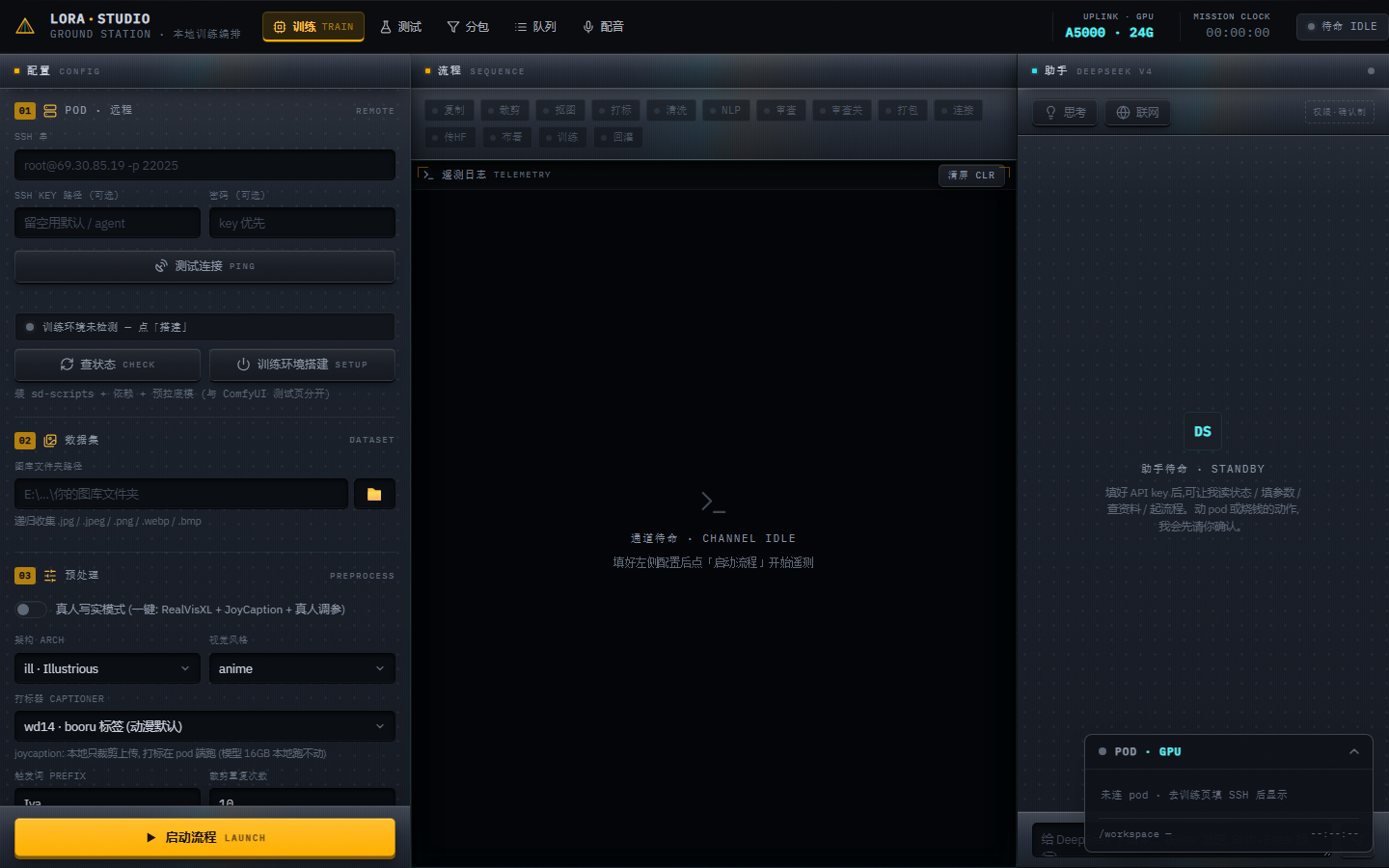Toggle the 打包 sequence step chip
1389x868 pixels.
[903, 110]
